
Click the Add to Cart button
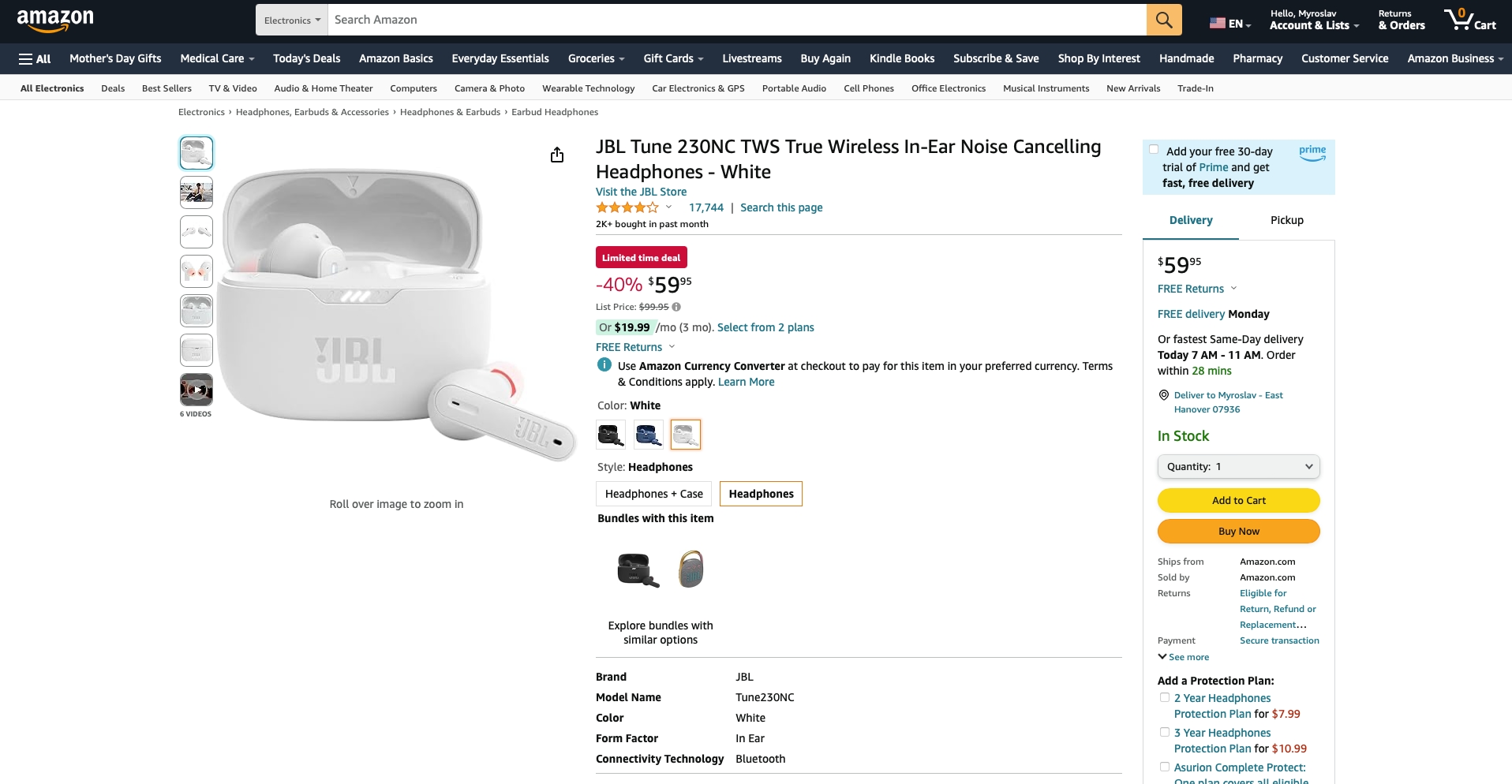click(x=1238, y=501)
